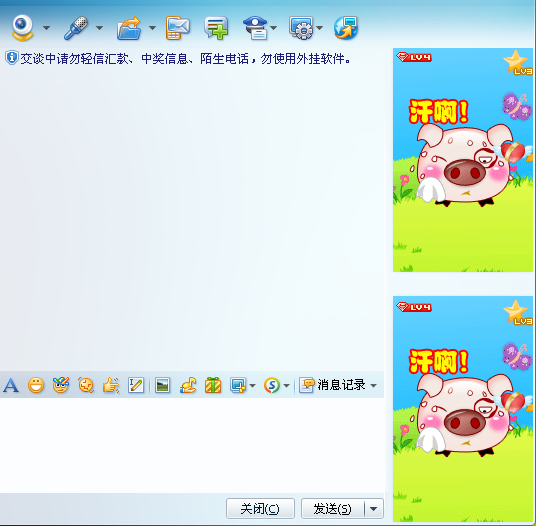This screenshot has height=526, width=536.
Task: Open 消息记录 message history
Action: pos(332,385)
